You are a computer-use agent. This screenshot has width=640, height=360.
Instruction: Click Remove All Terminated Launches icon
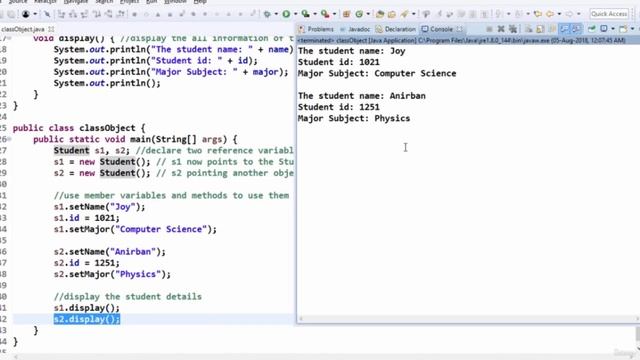pyautogui.click(x=513, y=29)
